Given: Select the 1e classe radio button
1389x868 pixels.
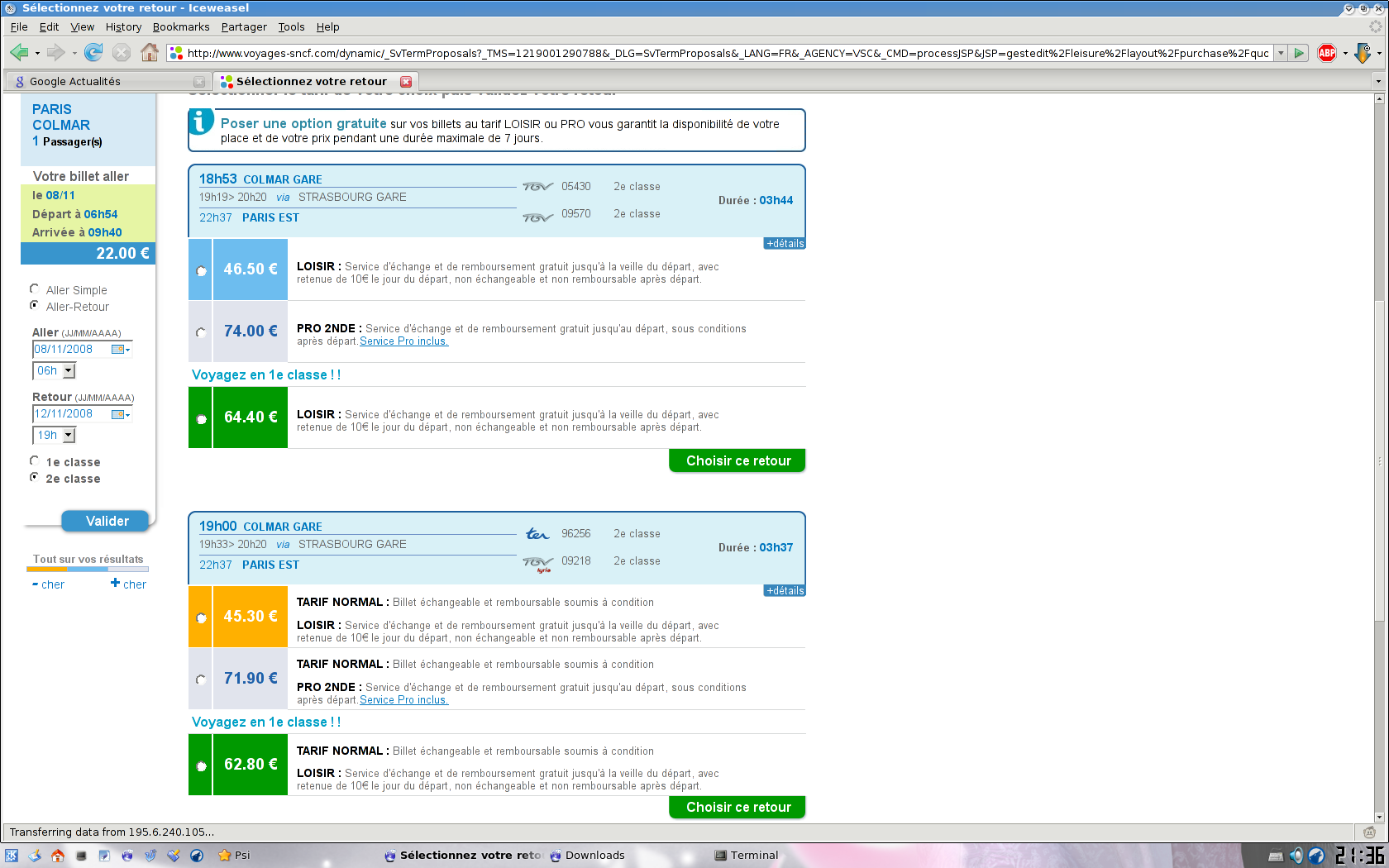Looking at the screenshot, I should point(34,460).
